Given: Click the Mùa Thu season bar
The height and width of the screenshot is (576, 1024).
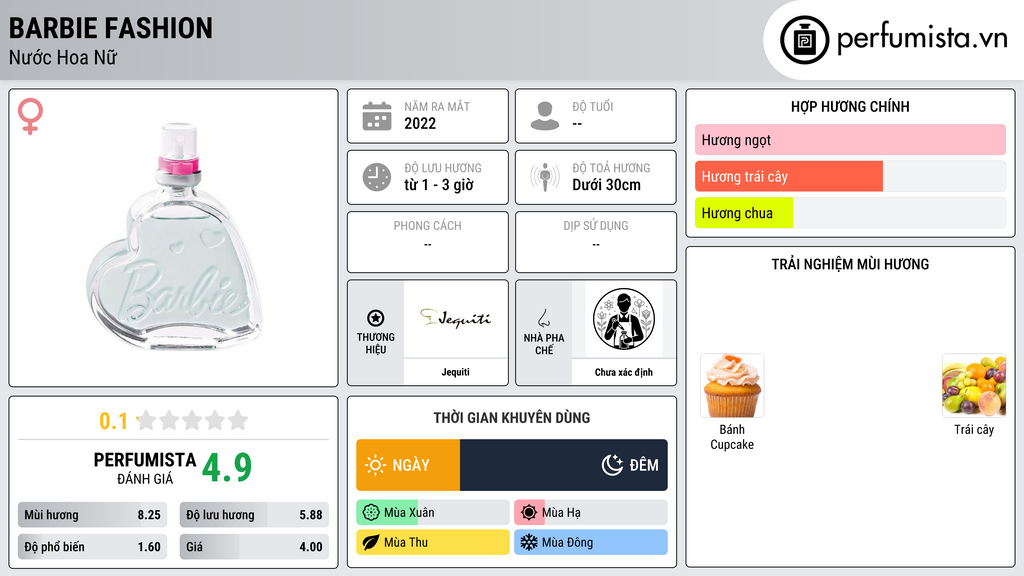Looking at the screenshot, I should click(432, 542).
